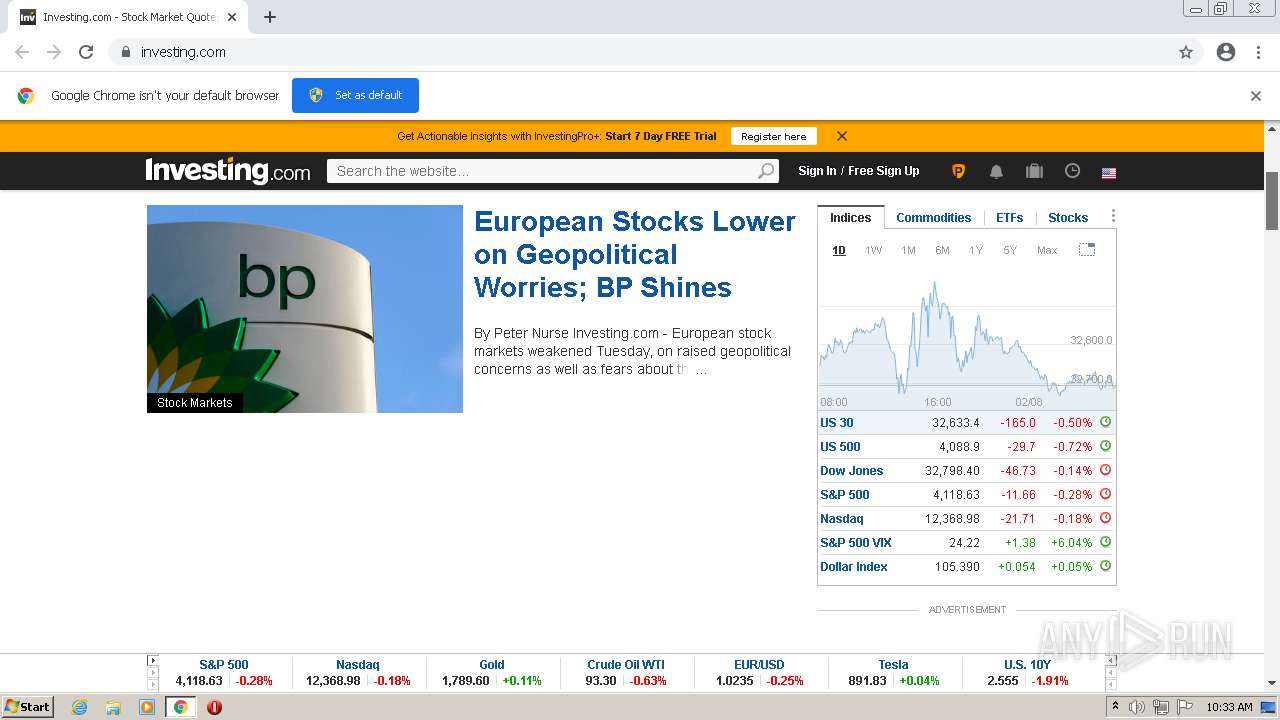Select the 1M chart timeframe
The image size is (1280, 720).
click(x=908, y=250)
